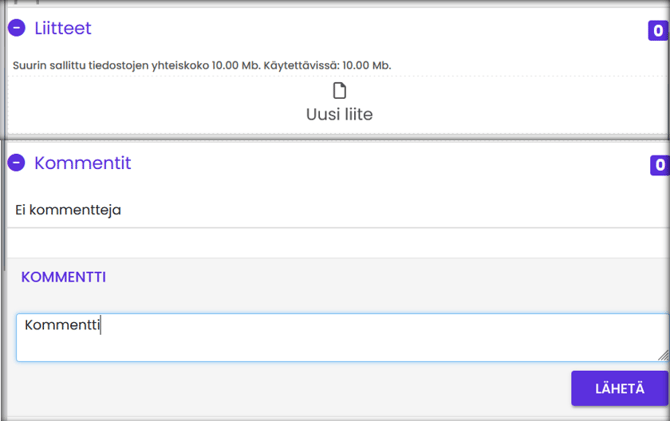Click the purple KOMMENTTI field label
The height and width of the screenshot is (421, 670).
click(63, 277)
